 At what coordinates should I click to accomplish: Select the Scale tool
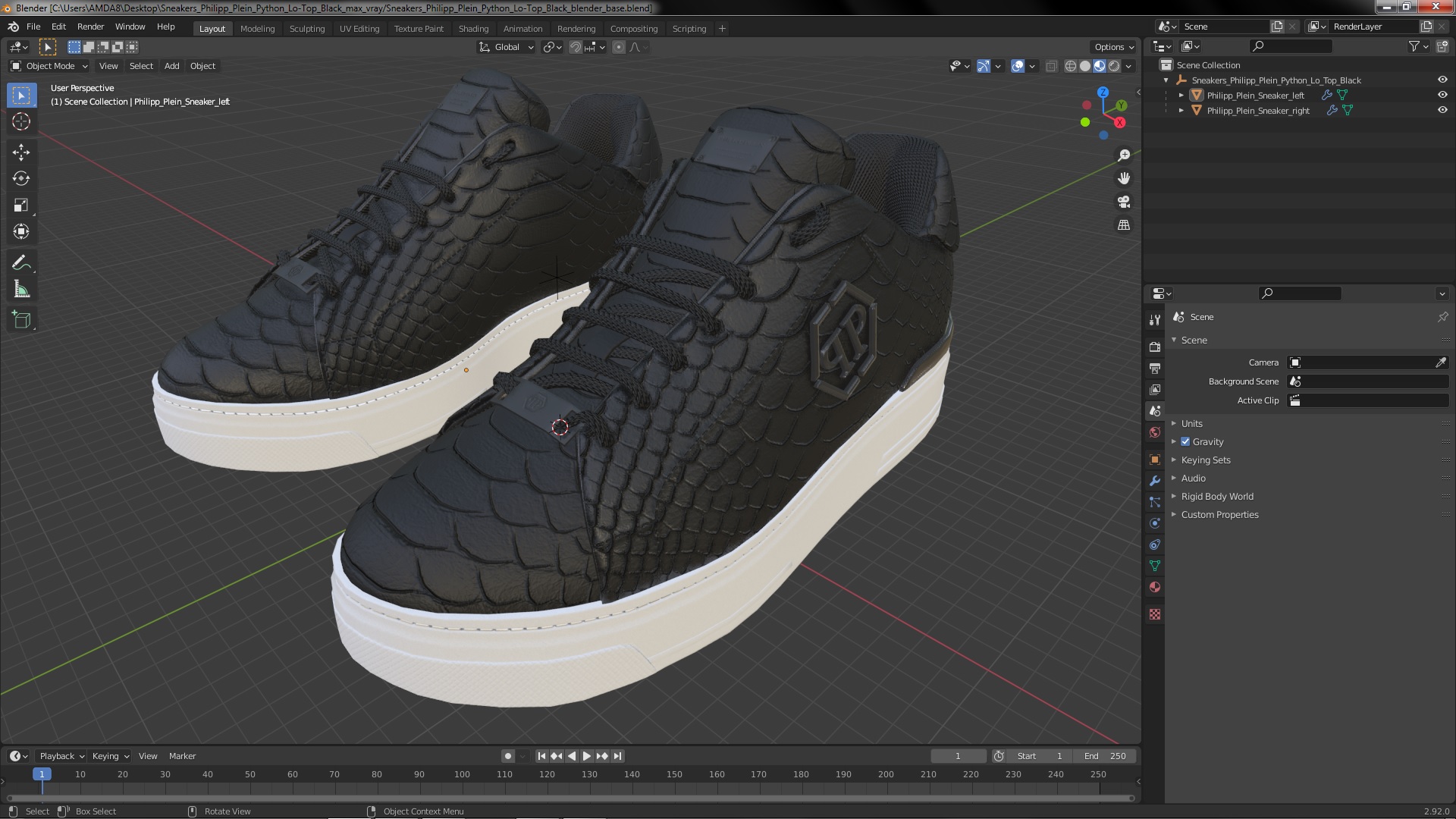pos(21,206)
